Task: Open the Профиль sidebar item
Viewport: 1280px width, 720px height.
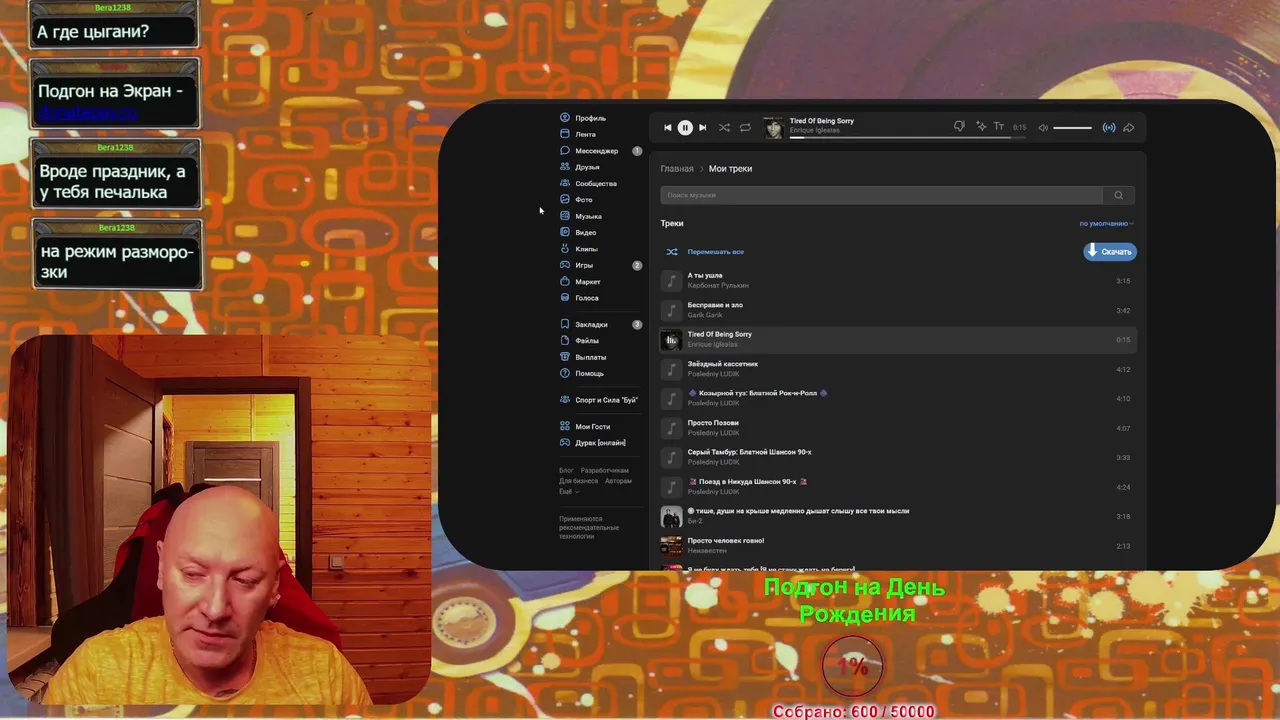Action: [x=584, y=118]
